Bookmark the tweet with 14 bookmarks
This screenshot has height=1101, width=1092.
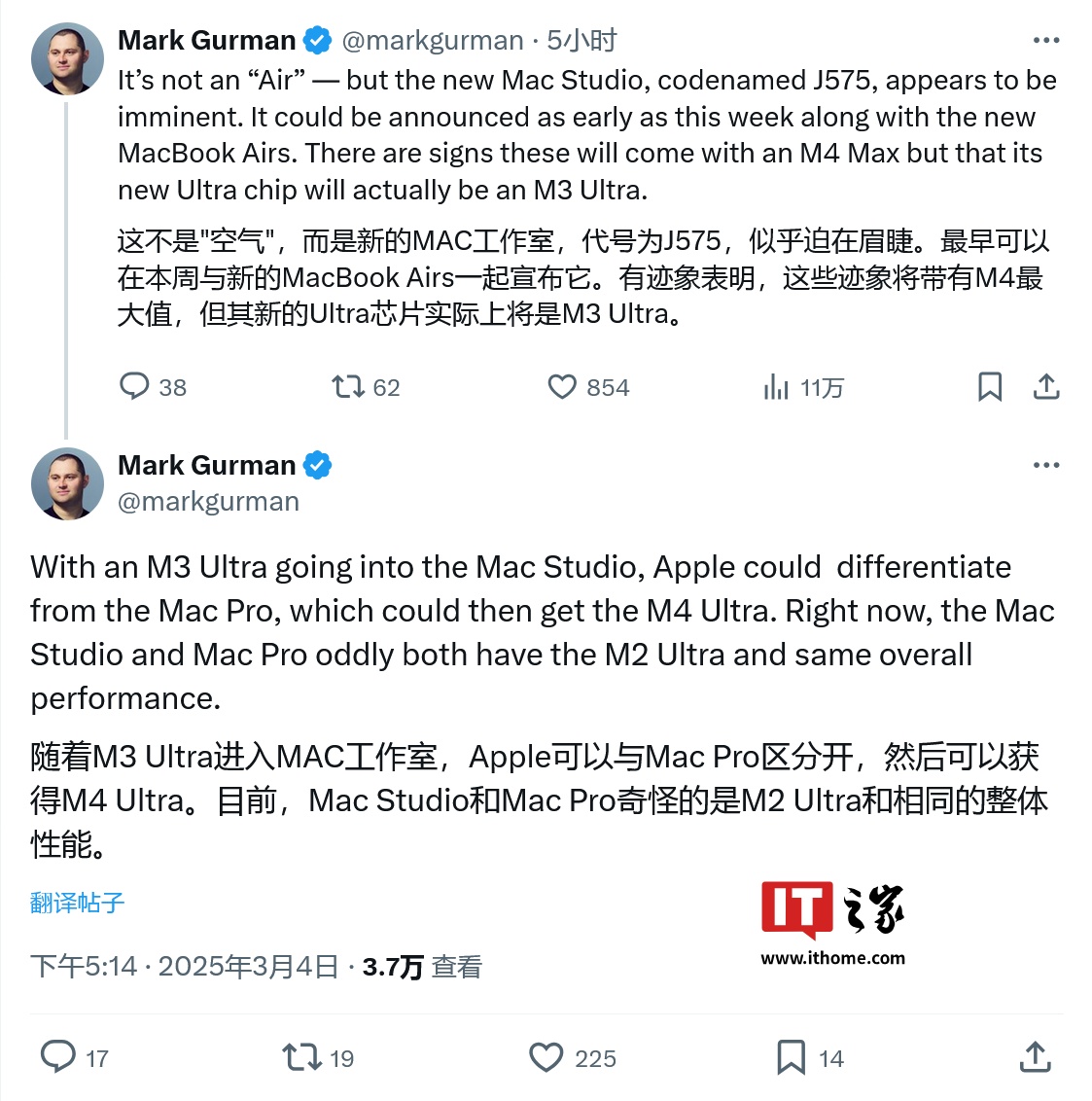coord(791,1057)
